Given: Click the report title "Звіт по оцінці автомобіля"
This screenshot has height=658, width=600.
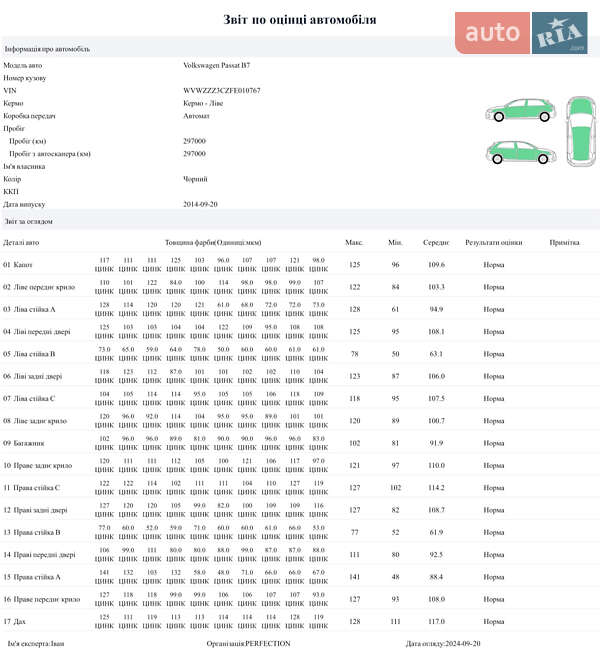Looking at the screenshot, I should tap(299, 19).
